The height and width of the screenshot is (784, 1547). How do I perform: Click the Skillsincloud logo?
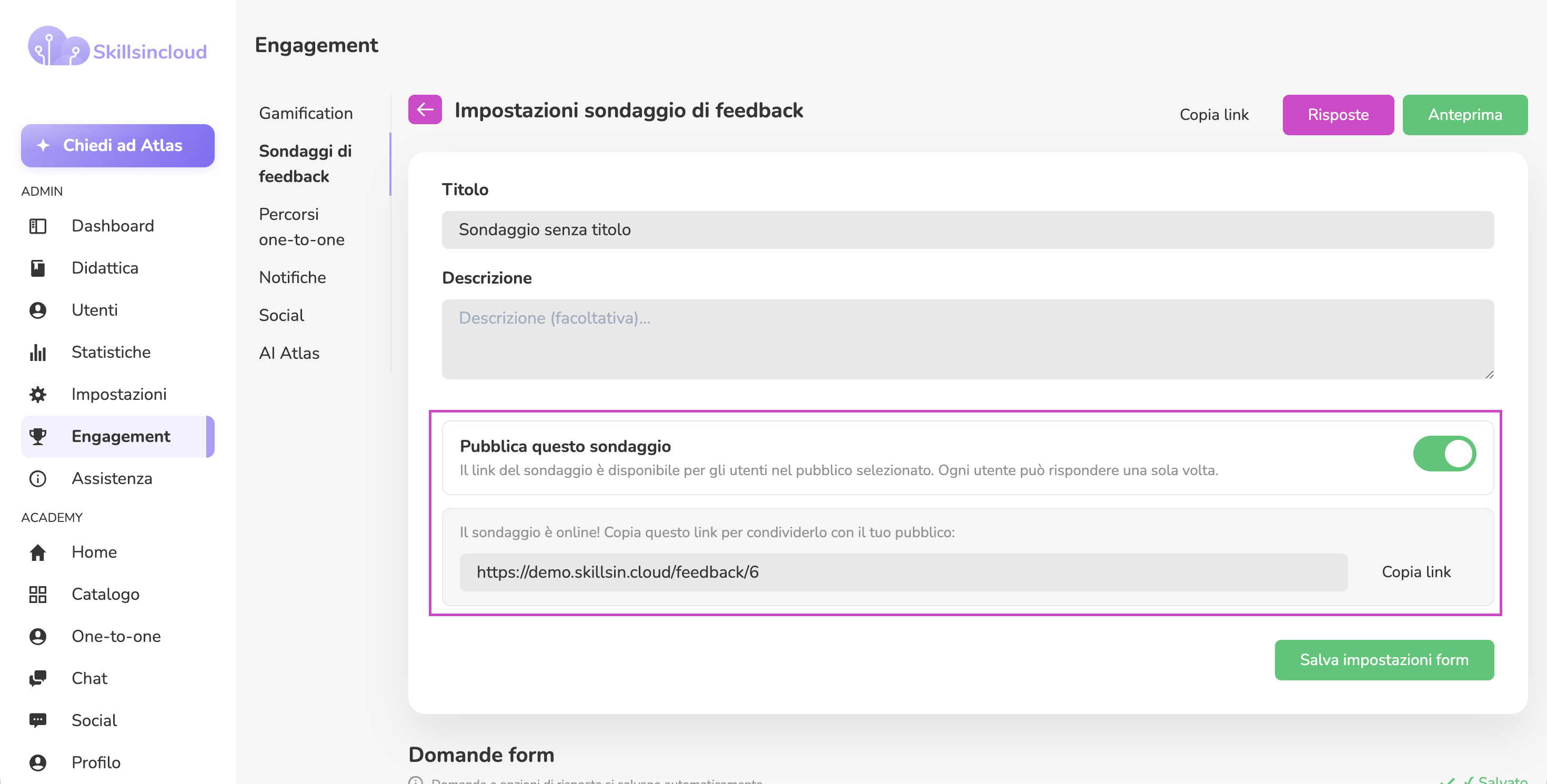pos(118,47)
